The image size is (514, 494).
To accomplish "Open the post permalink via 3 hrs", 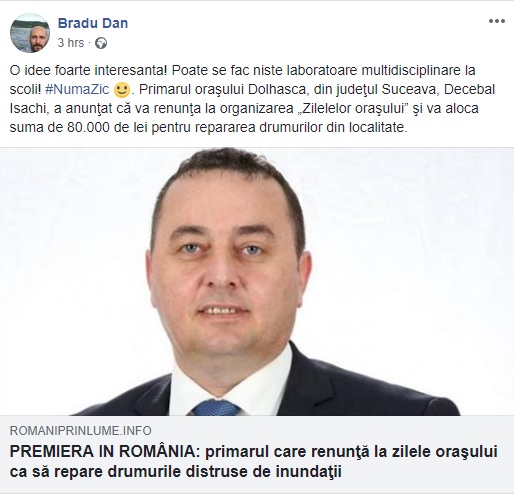I will click(71, 43).
